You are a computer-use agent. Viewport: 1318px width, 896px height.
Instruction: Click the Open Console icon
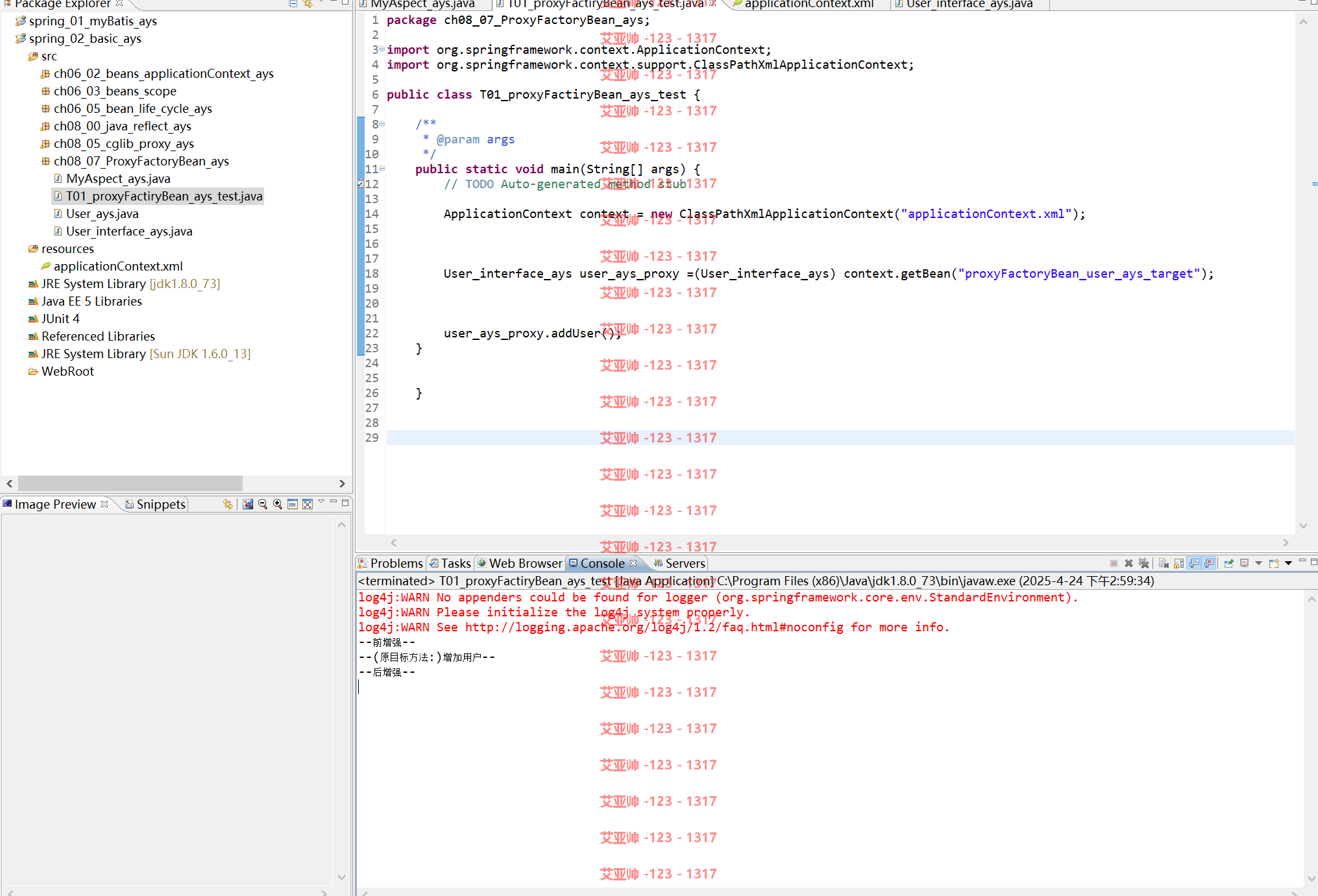point(1274,563)
